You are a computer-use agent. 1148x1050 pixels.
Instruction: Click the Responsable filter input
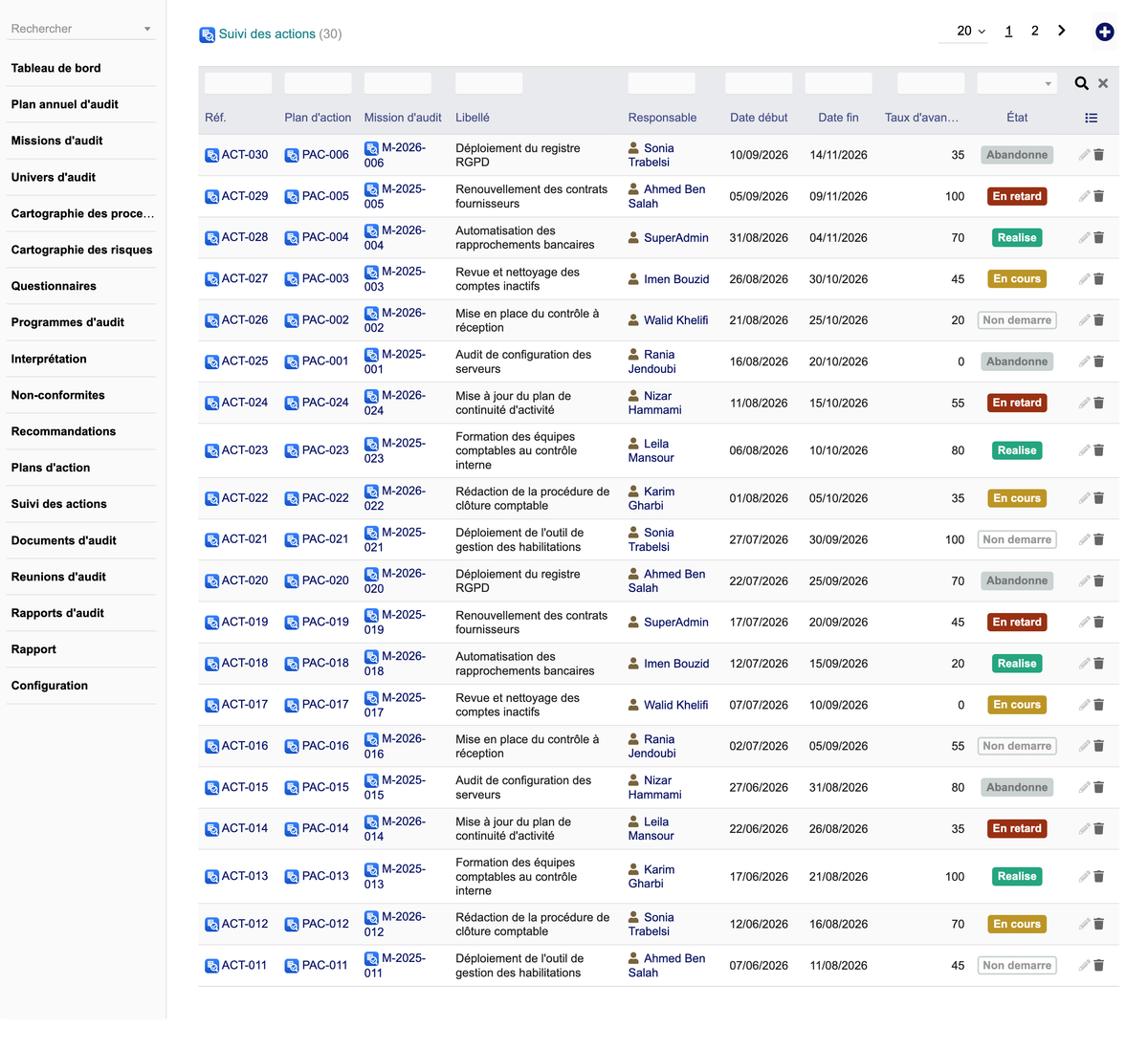coord(662,83)
